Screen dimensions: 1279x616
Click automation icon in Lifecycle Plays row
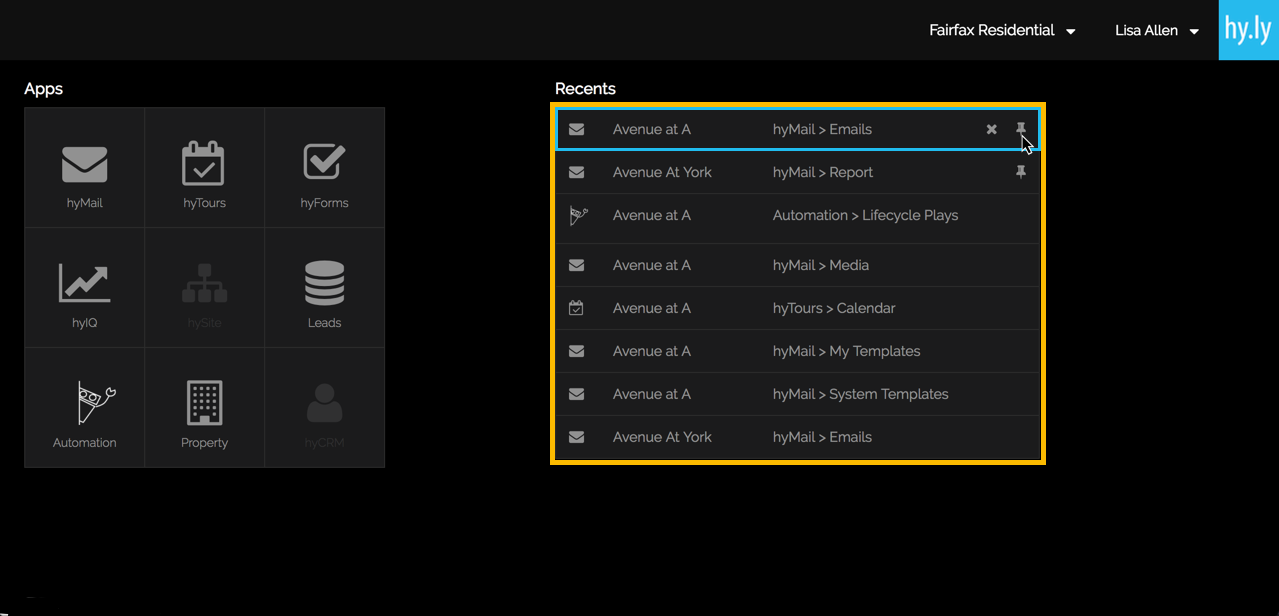click(578, 215)
